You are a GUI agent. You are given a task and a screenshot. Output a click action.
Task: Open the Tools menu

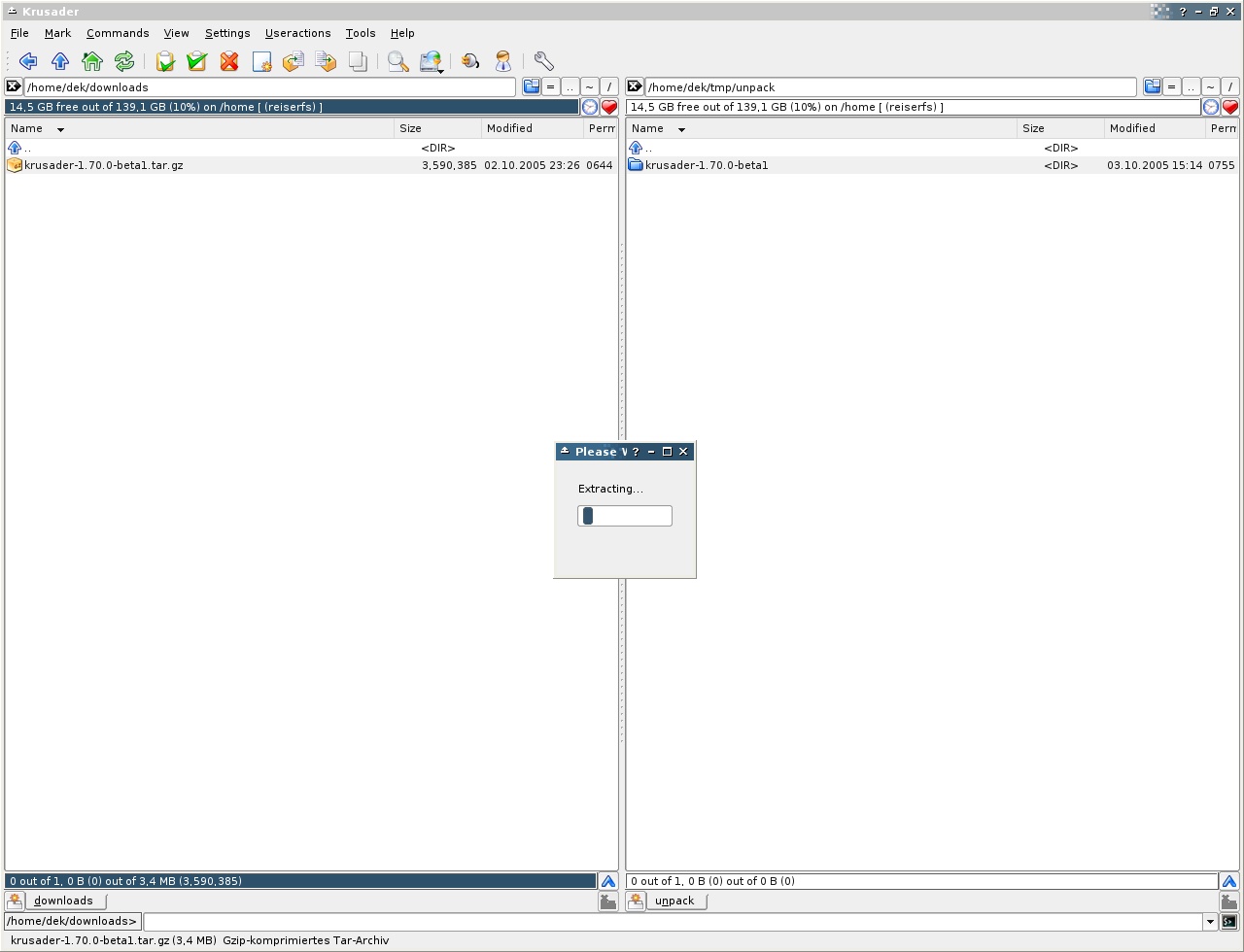(361, 33)
